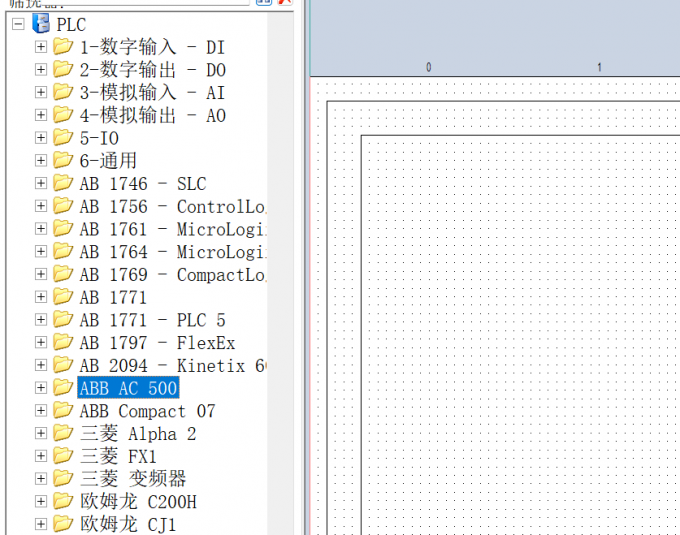The height and width of the screenshot is (535, 680).
Task: Click the ABB AC 500 folder icon
Action: [63, 387]
